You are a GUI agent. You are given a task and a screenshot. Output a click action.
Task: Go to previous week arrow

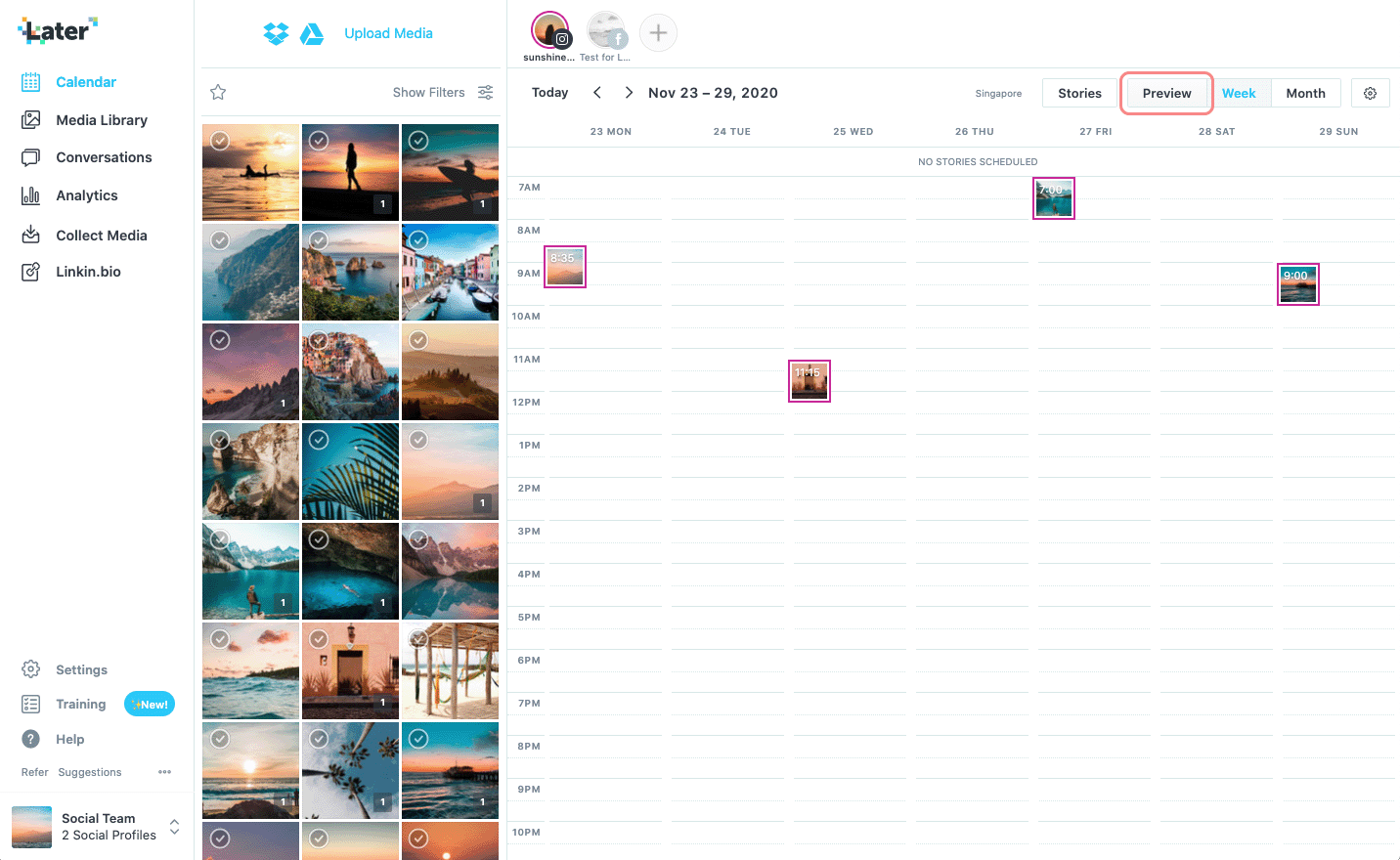coord(597,92)
